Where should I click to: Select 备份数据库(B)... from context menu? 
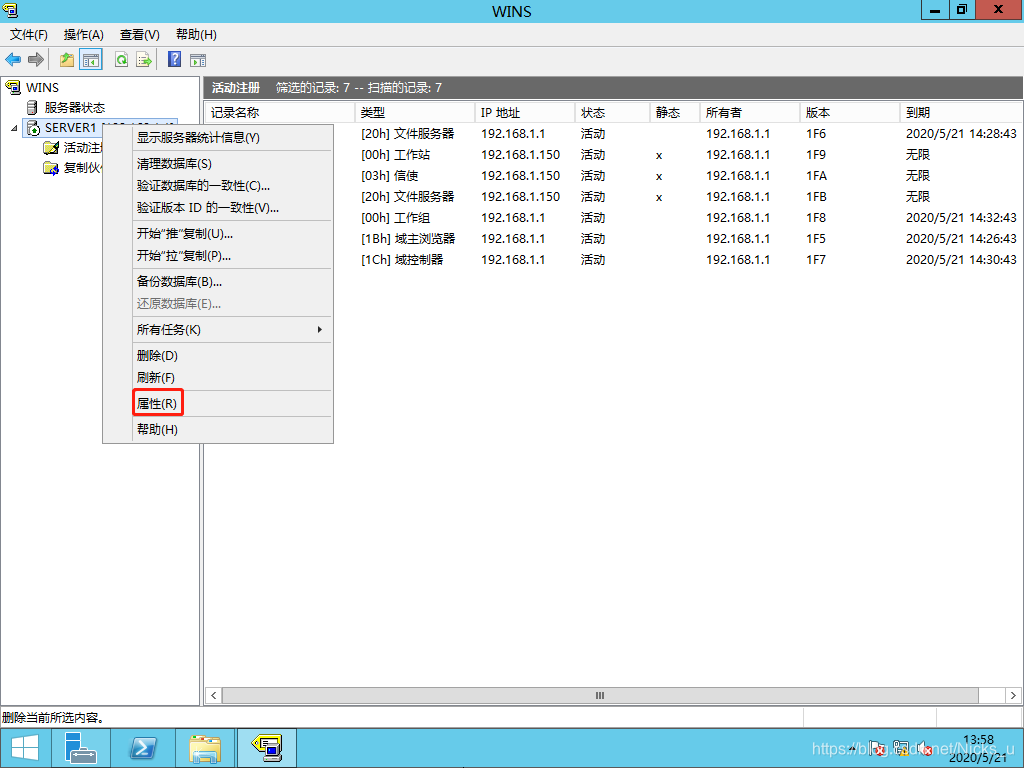click(232, 281)
